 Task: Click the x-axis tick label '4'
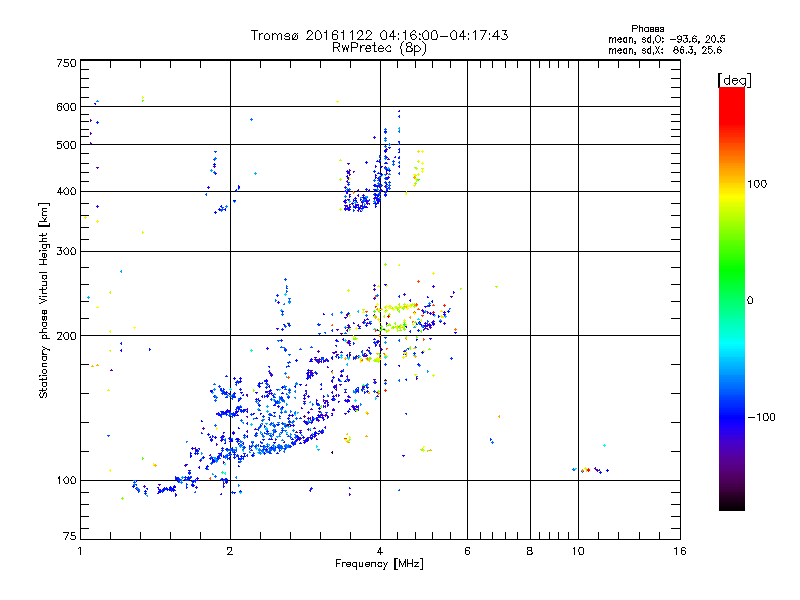(x=380, y=551)
